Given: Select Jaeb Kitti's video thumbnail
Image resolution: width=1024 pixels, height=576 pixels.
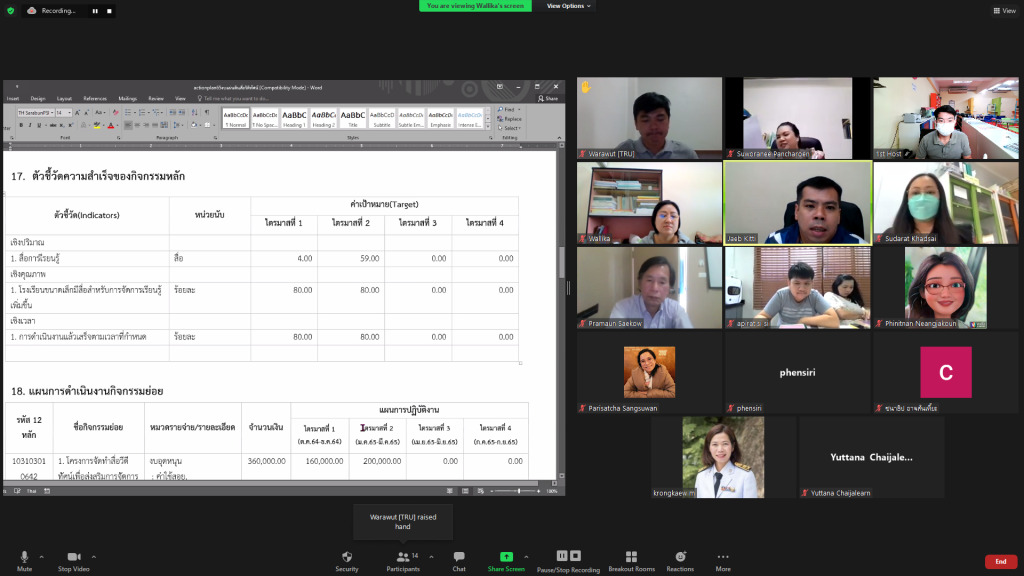Looking at the screenshot, I should pyautogui.click(x=797, y=203).
